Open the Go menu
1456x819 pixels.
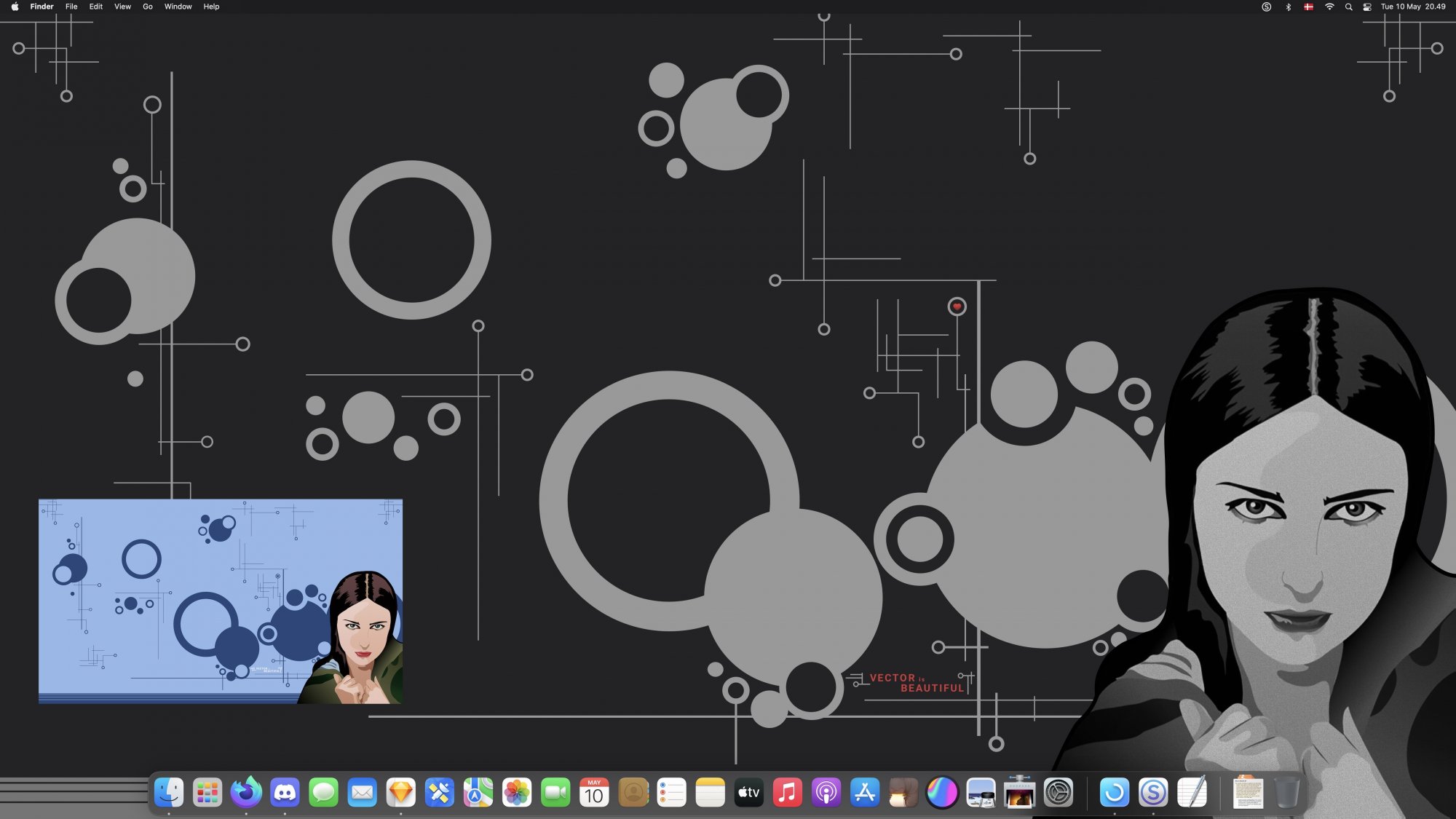click(x=148, y=7)
